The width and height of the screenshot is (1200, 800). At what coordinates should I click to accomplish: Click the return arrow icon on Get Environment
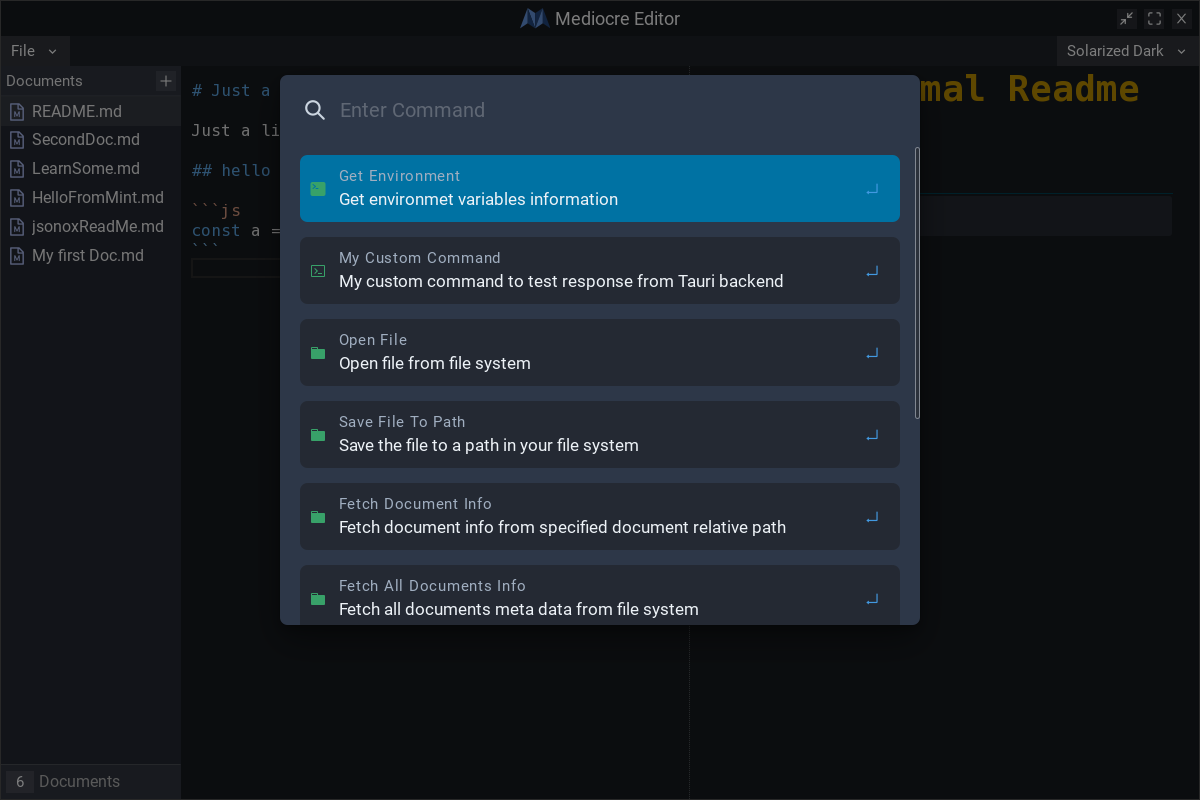(872, 188)
